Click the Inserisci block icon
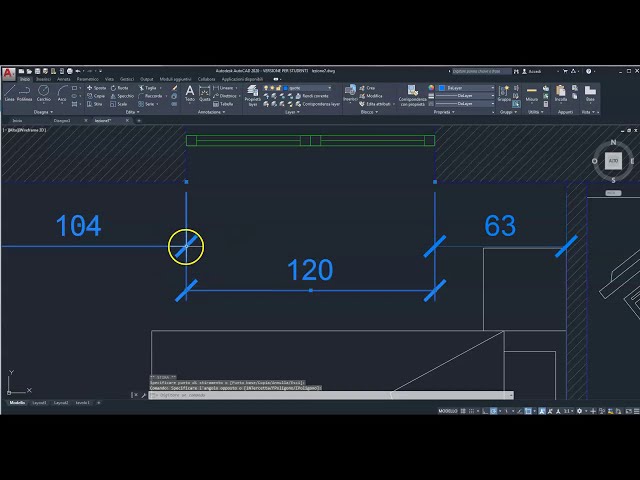The height and width of the screenshot is (480, 640). tap(350, 94)
